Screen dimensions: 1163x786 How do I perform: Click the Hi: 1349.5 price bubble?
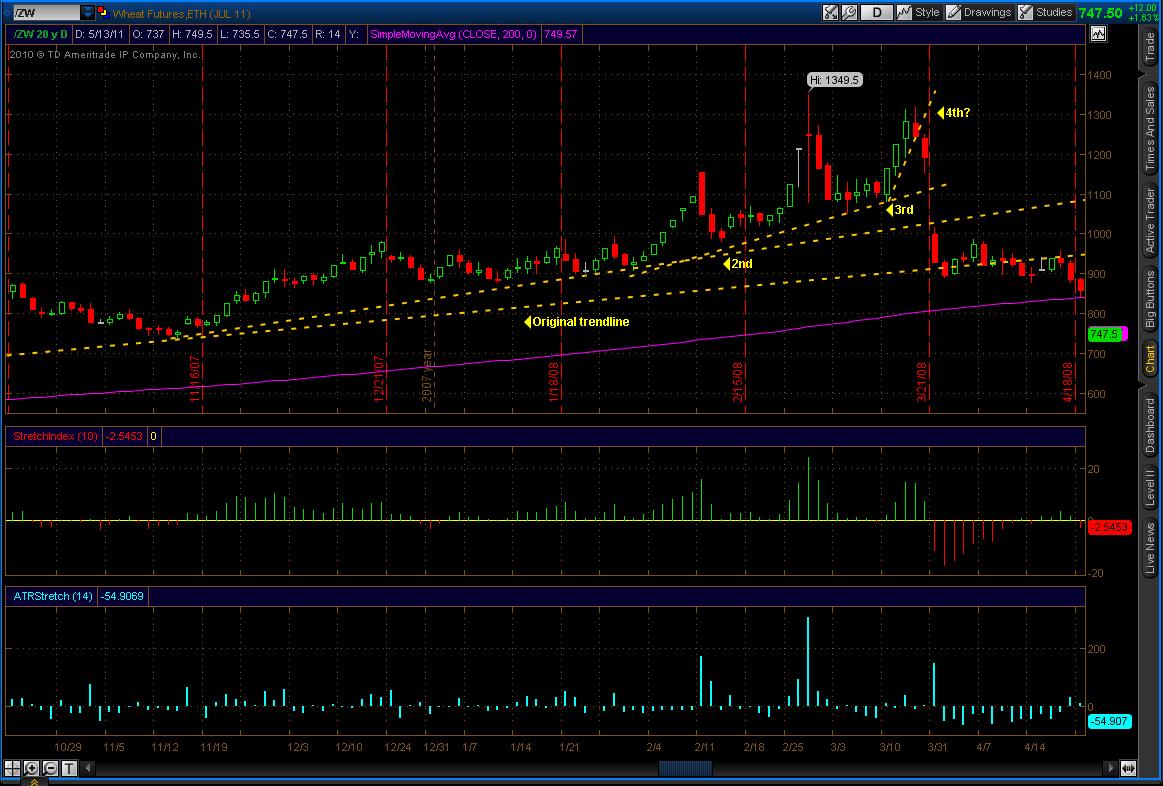tap(835, 79)
